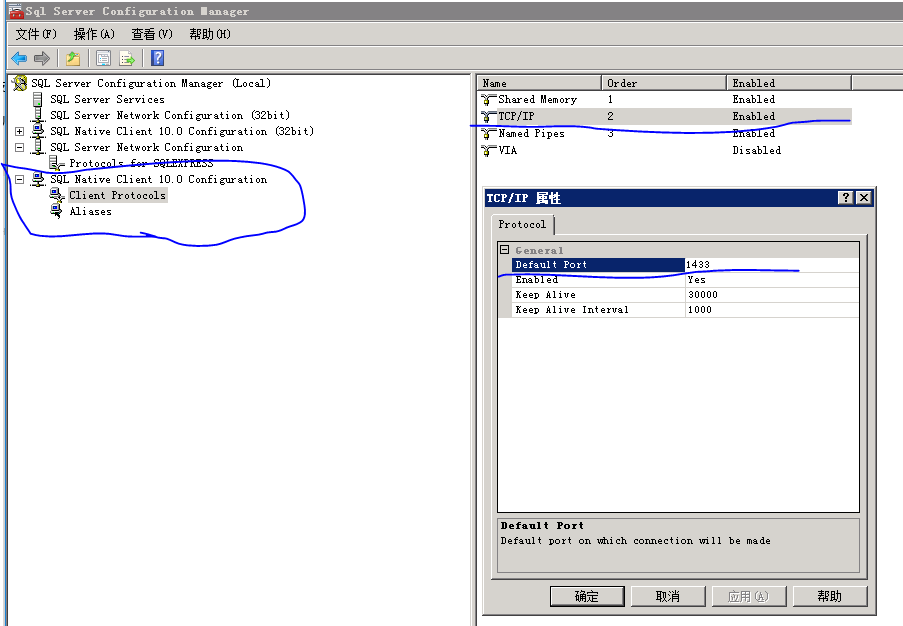Select the Keep Alive property label

(545, 294)
